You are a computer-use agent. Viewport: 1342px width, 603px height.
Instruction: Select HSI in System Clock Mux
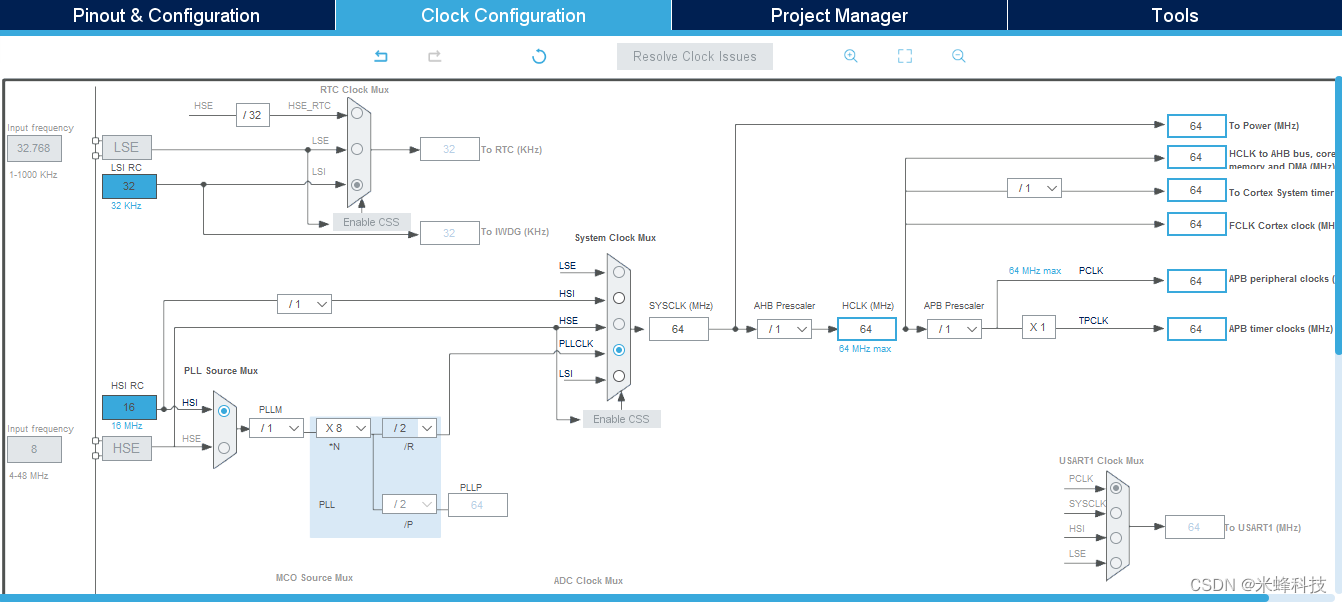[x=619, y=298]
